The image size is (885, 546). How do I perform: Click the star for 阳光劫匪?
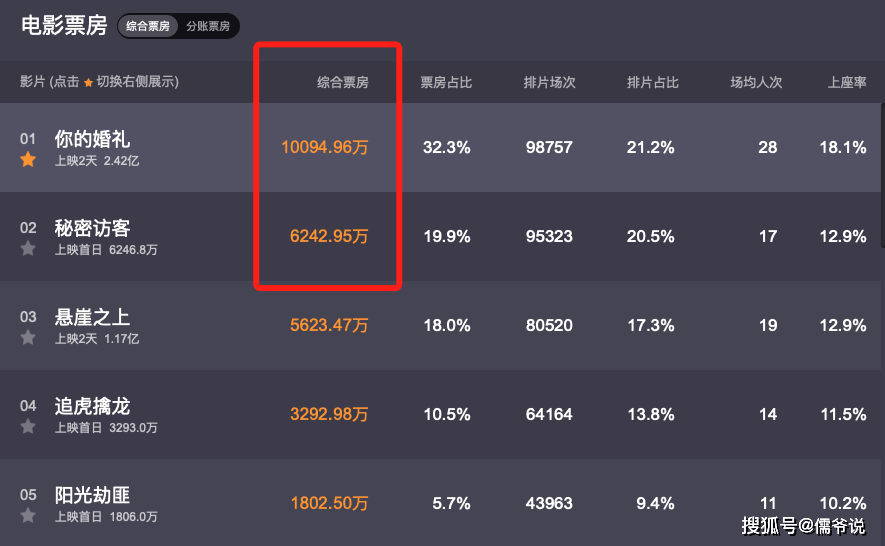point(28,516)
